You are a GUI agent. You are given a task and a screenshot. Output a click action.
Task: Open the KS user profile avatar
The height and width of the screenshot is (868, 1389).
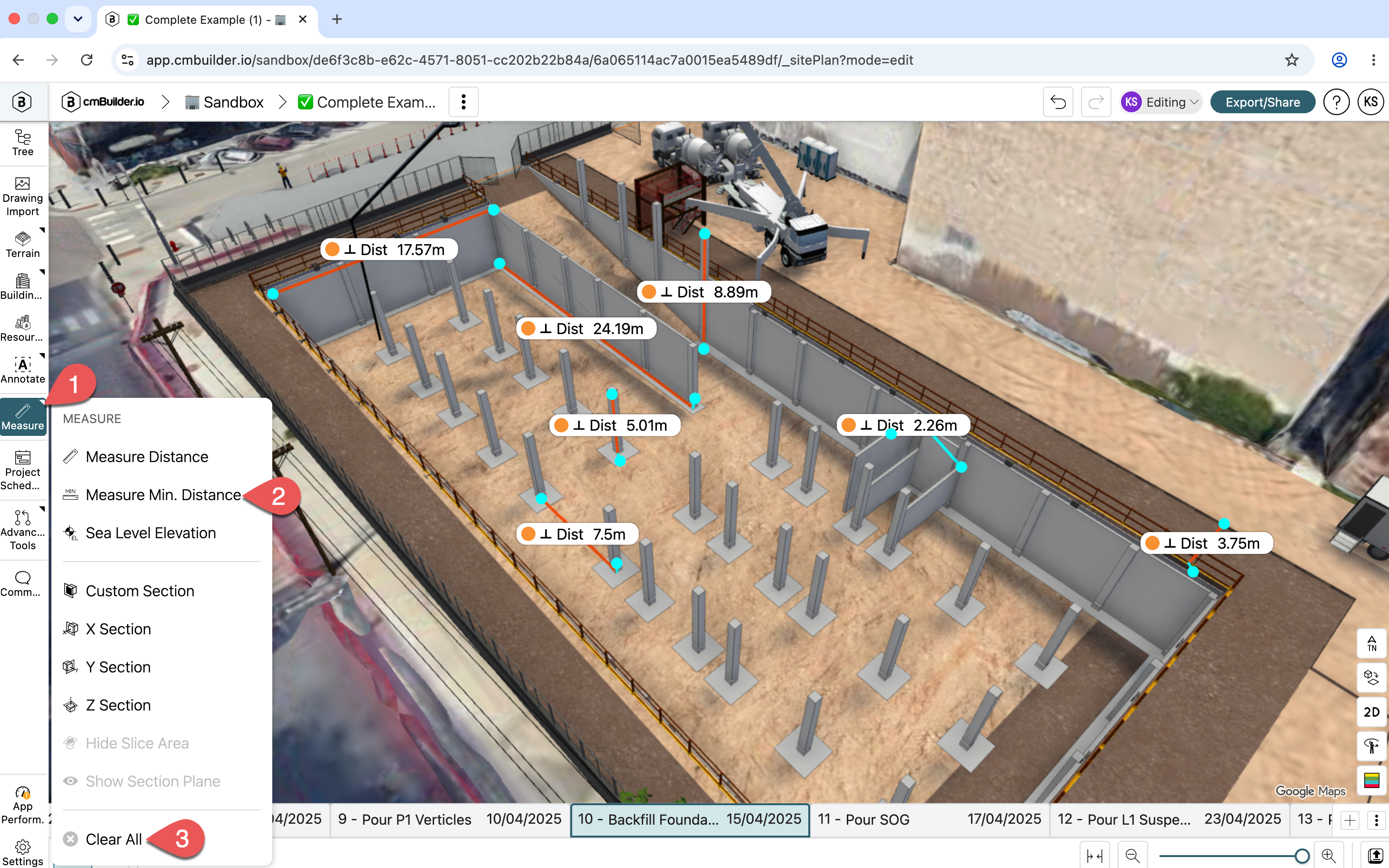tap(1370, 102)
